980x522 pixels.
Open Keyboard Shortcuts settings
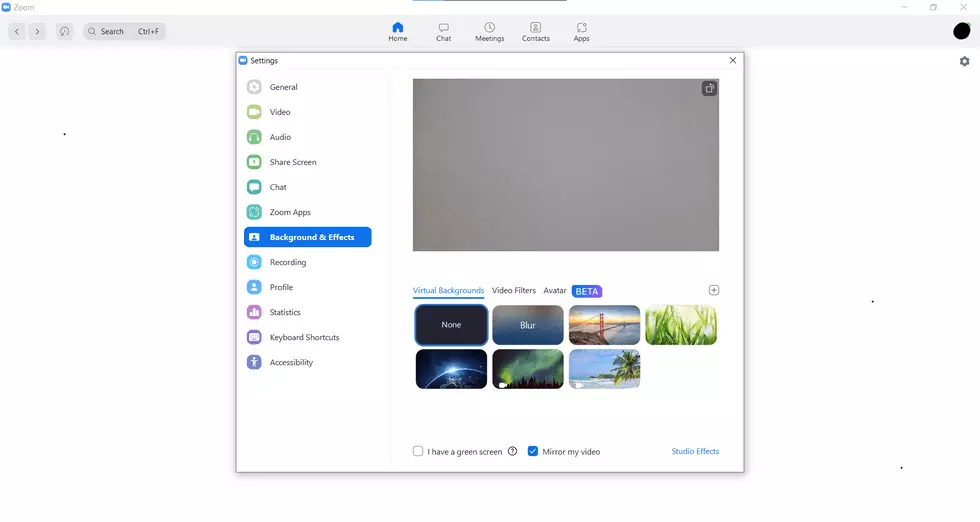point(308,337)
